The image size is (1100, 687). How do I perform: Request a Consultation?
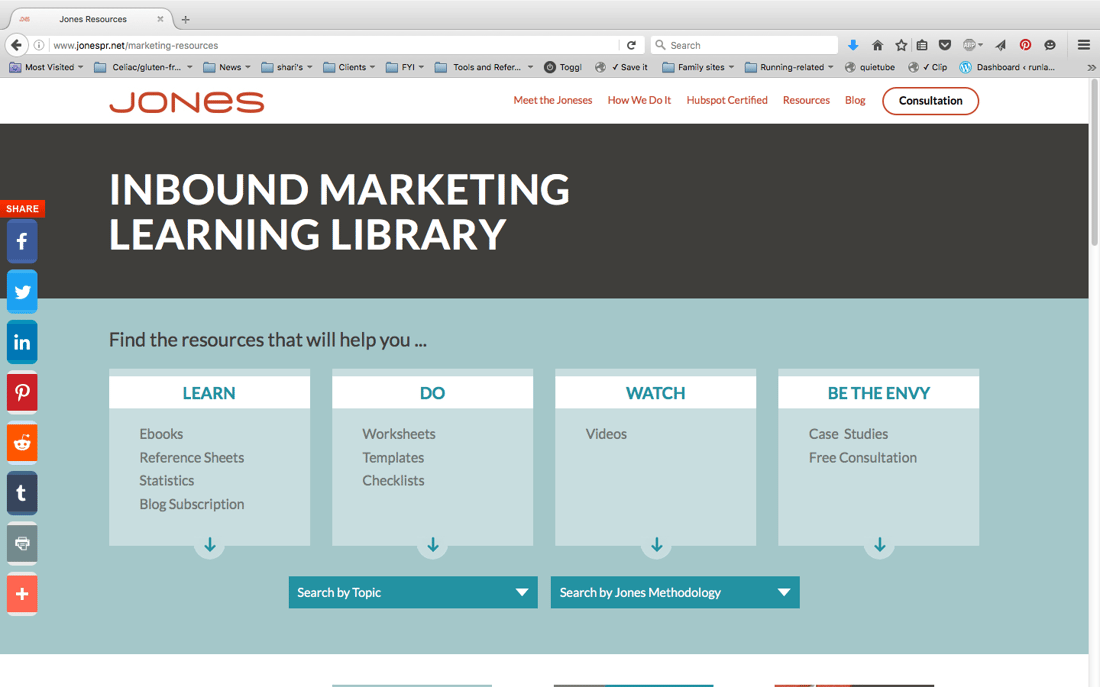click(930, 100)
